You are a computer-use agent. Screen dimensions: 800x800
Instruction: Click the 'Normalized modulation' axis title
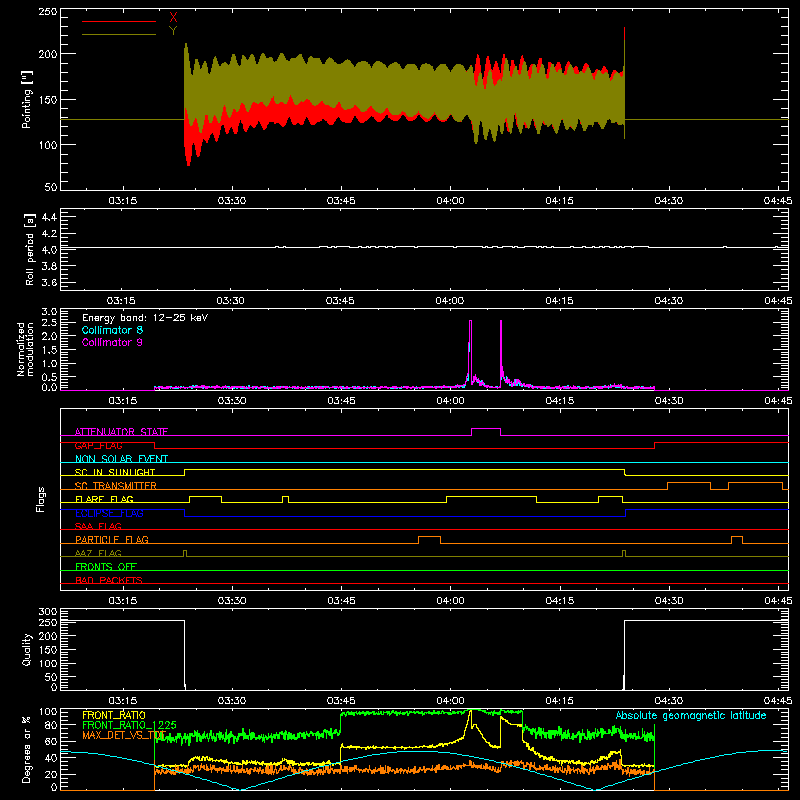tap(25, 349)
